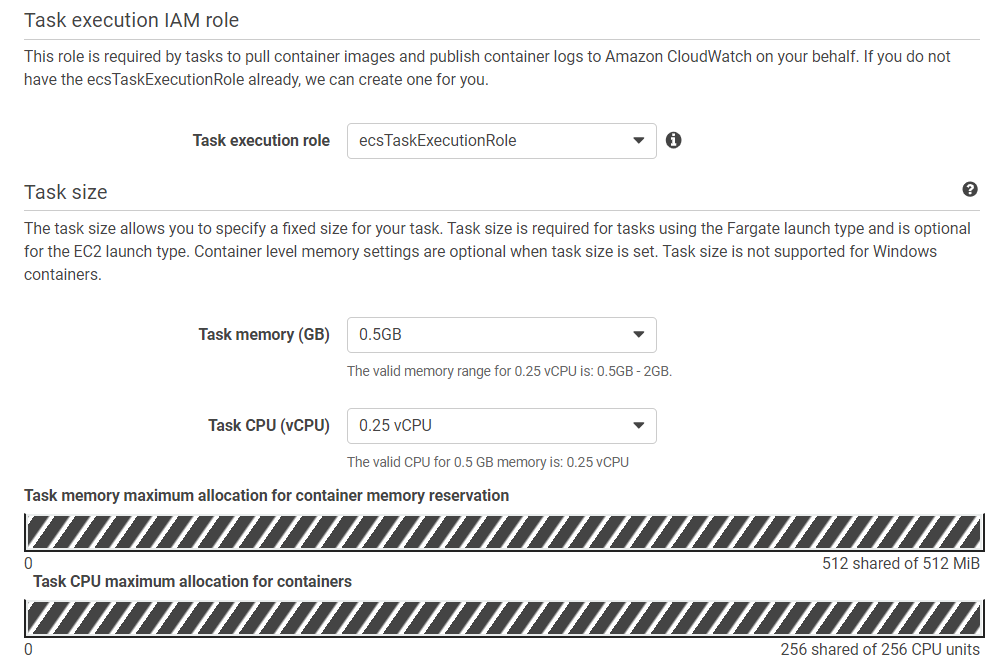The height and width of the screenshot is (668, 995).
Task: Click the memory reservation maximum allocation label
Action: tap(266, 496)
